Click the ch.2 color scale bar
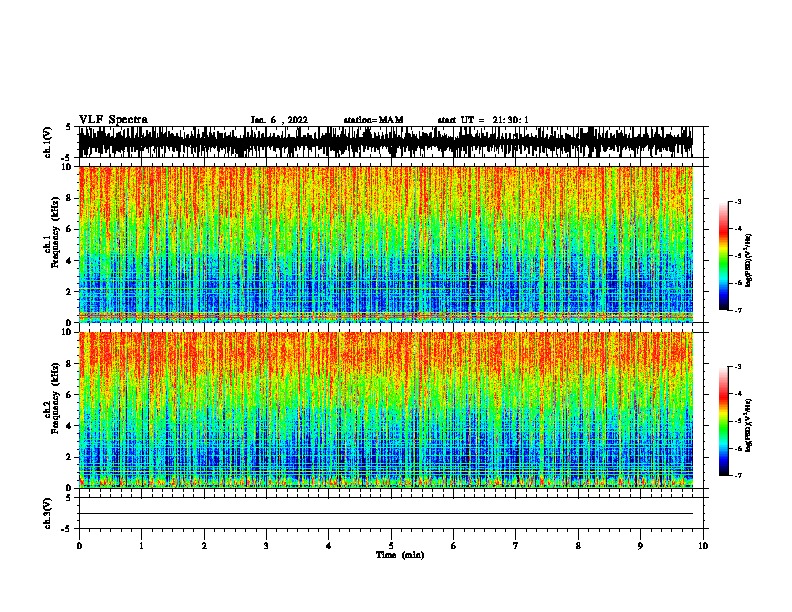Image resolution: width=792 pixels, height=612 pixels. click(724, 421)
